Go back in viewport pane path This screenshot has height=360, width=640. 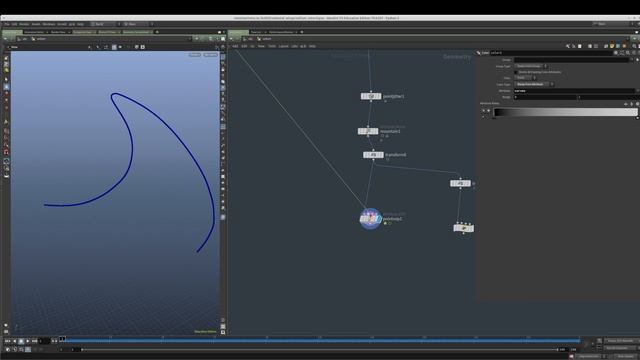[x=6, y=39]
